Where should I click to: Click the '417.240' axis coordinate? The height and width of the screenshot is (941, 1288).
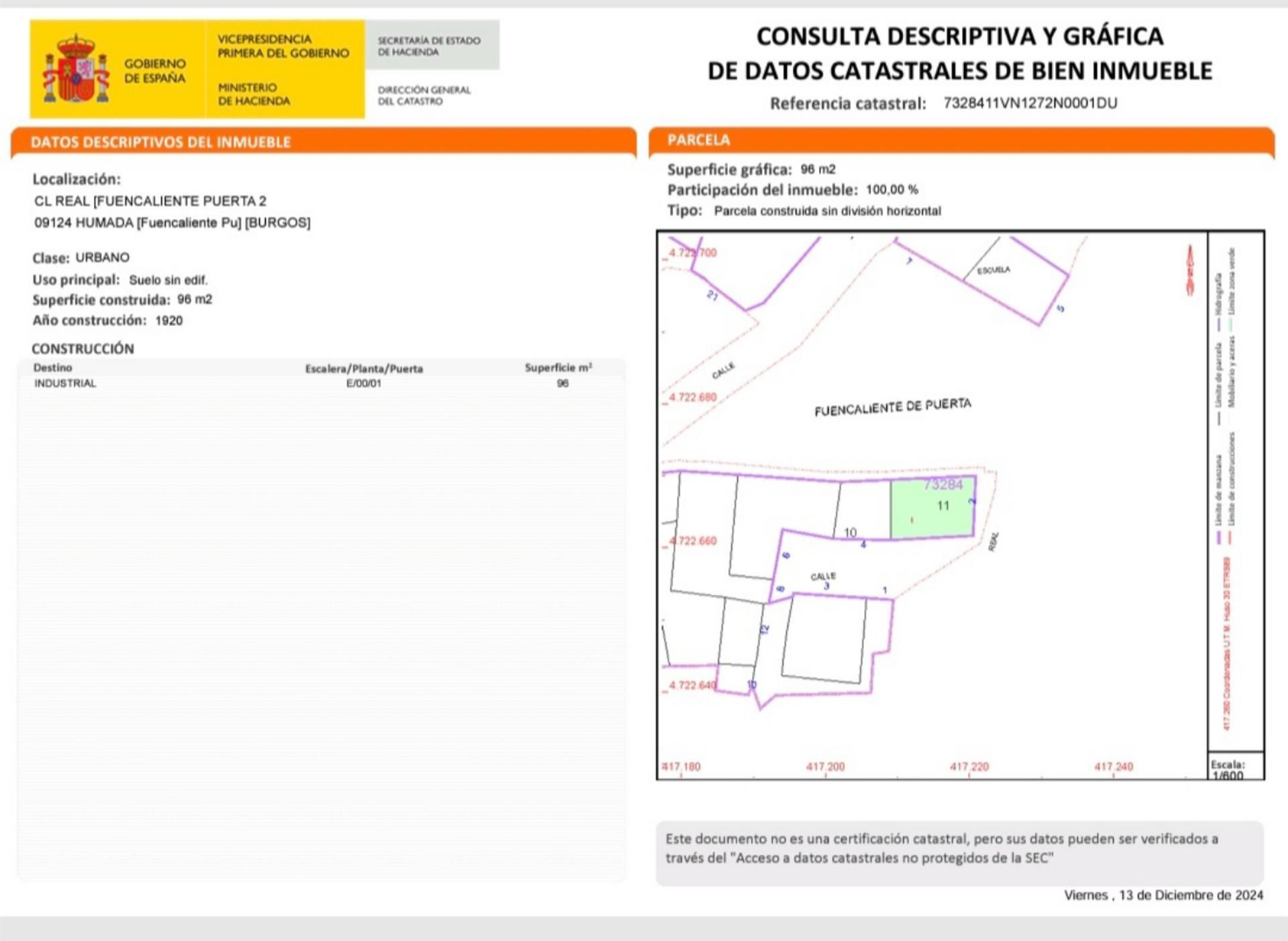coord(1114,767)
